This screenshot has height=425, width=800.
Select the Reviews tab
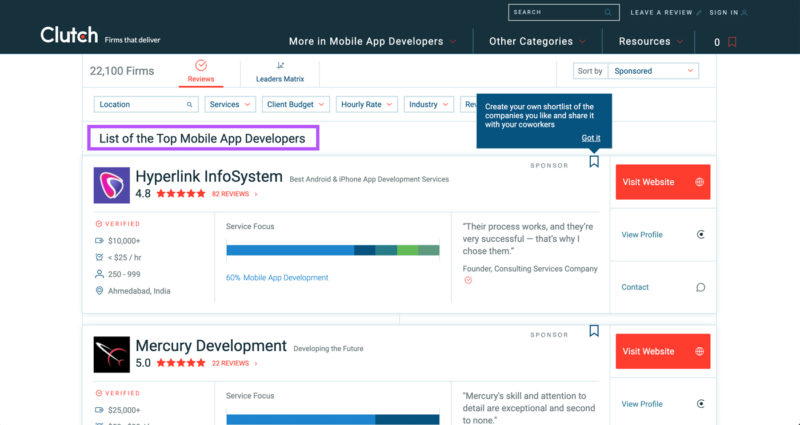click(x=201, y=71)
